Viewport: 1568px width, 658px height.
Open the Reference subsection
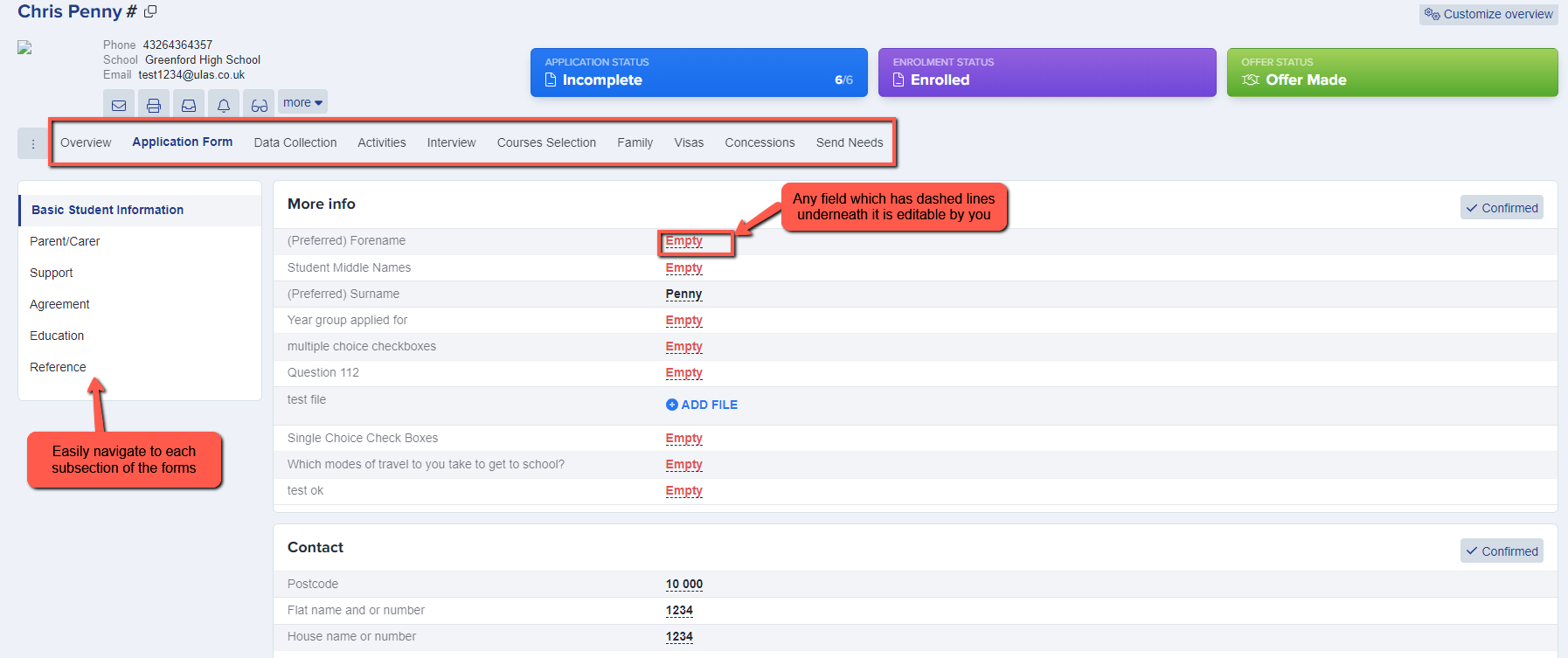58,367
